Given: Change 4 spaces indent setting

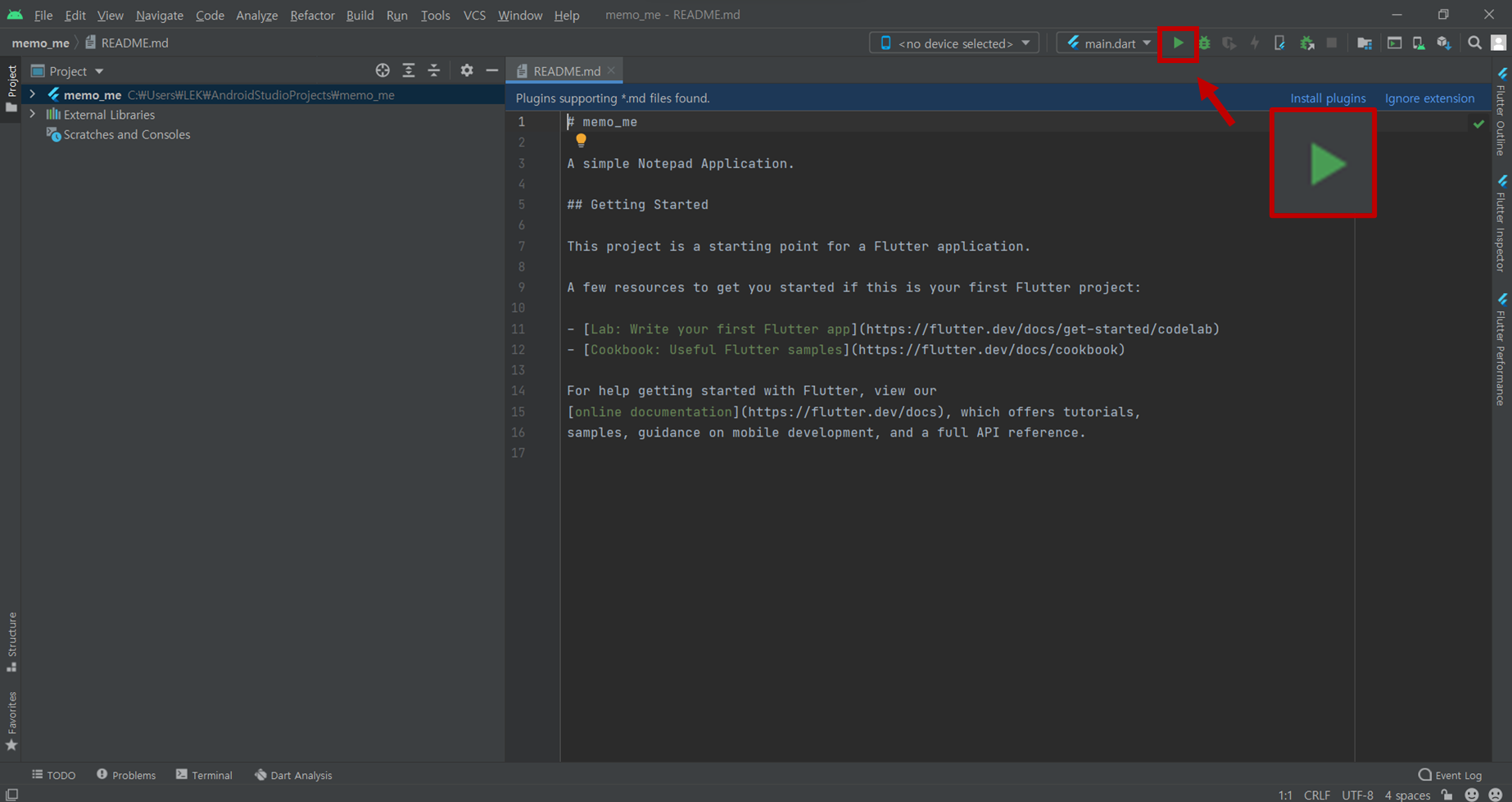Looking at the screenshot, I should point(1407,795).
